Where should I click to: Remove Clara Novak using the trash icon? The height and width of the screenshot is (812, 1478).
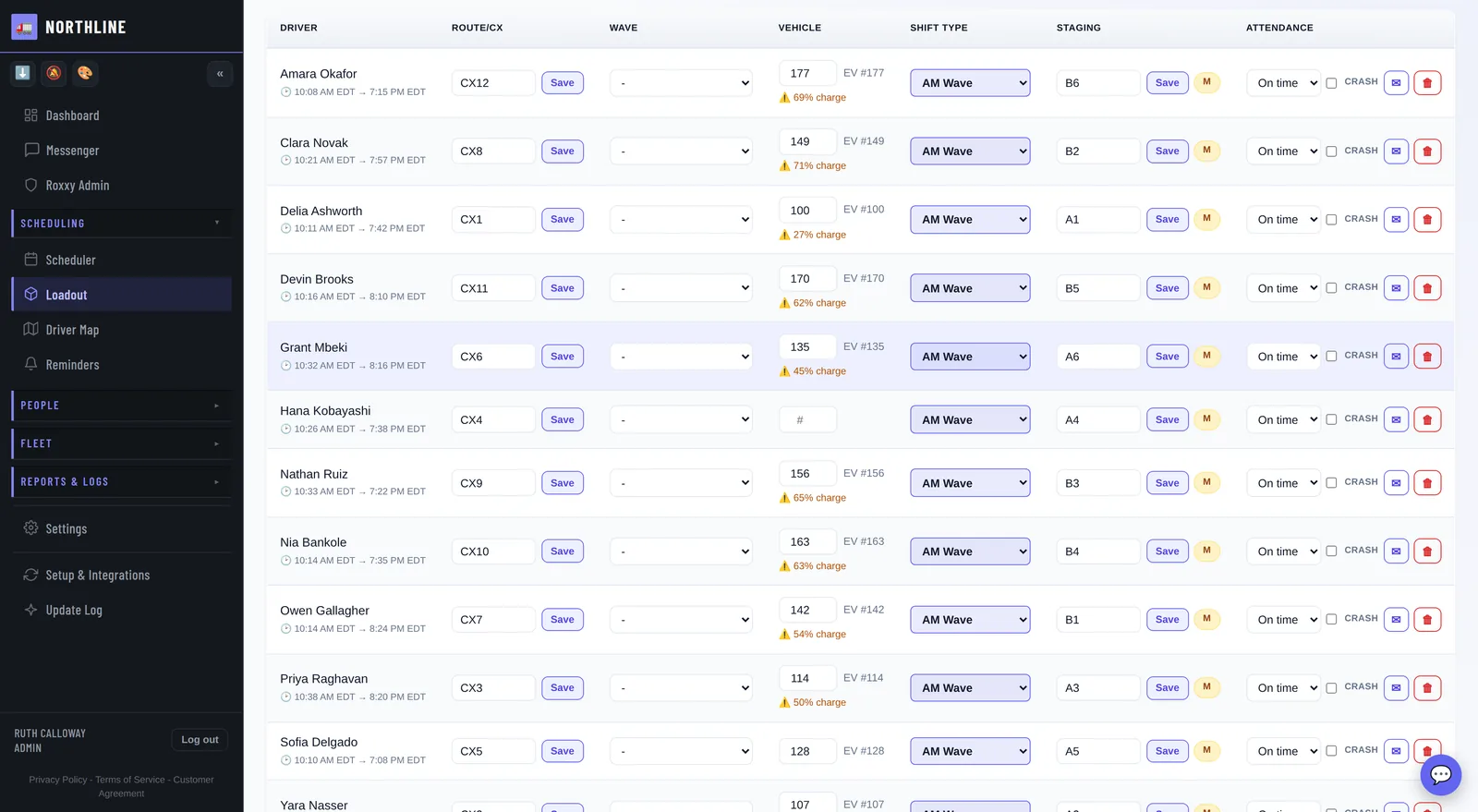[1427, 151]
